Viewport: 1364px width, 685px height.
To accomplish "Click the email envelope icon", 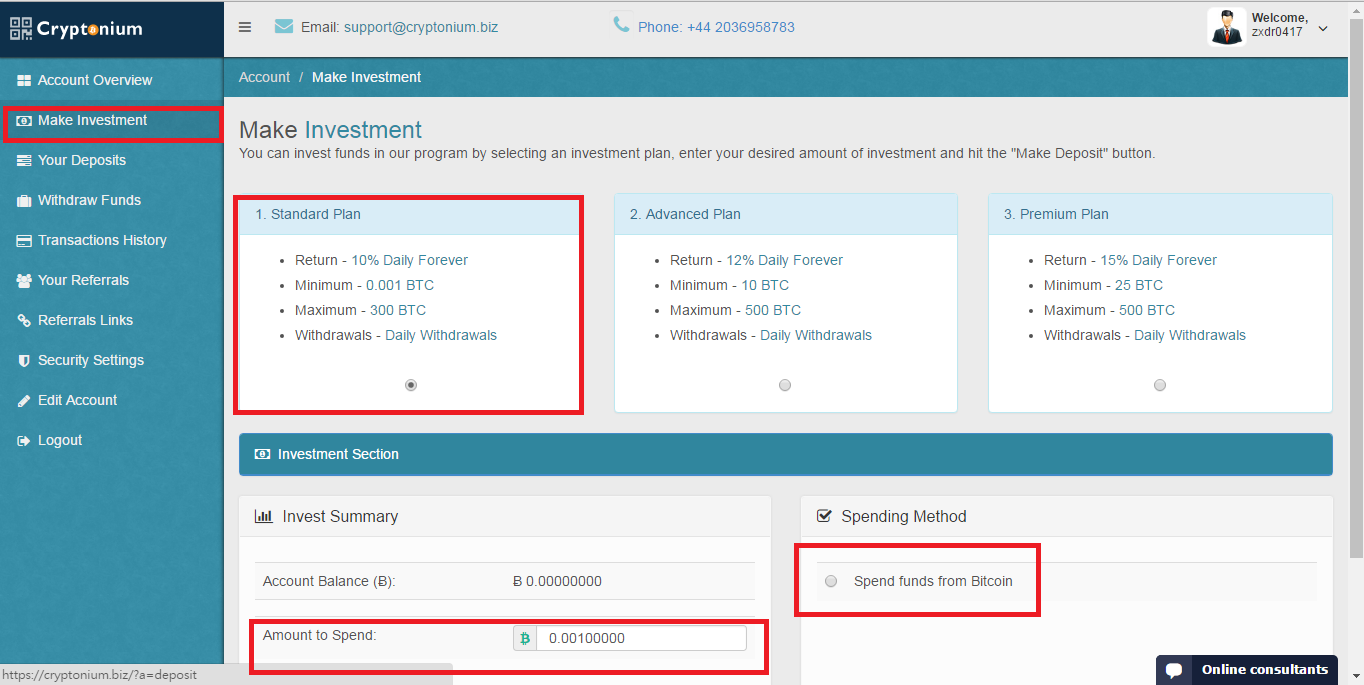I will (x=284, y=26).
